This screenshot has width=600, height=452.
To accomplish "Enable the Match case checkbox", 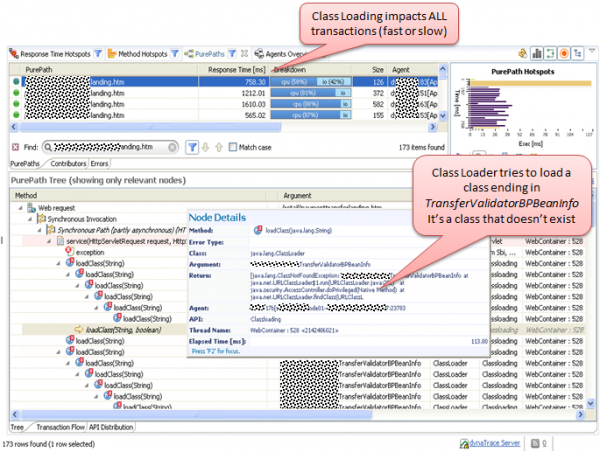I will pyautogui.click(x=233, y=147).
